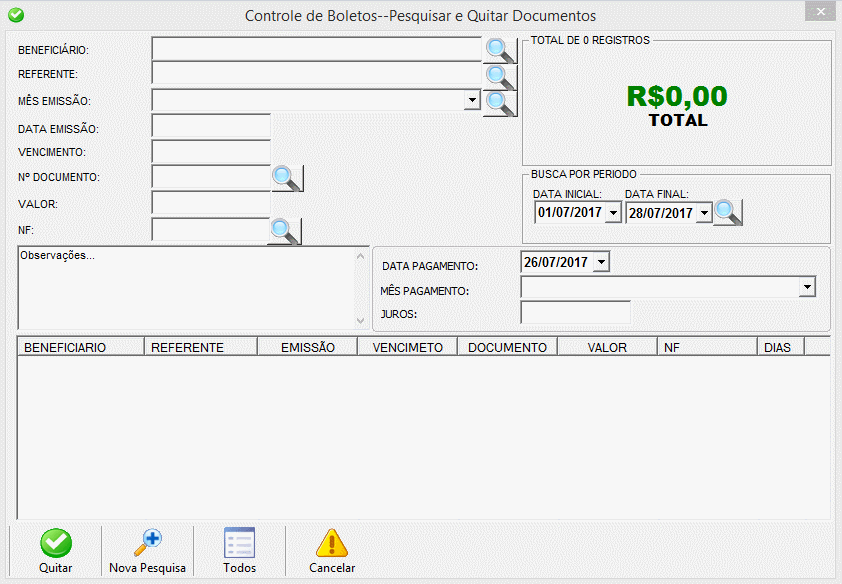
Task: Show all records with the Todos button
Action: (x=239, y=551)
